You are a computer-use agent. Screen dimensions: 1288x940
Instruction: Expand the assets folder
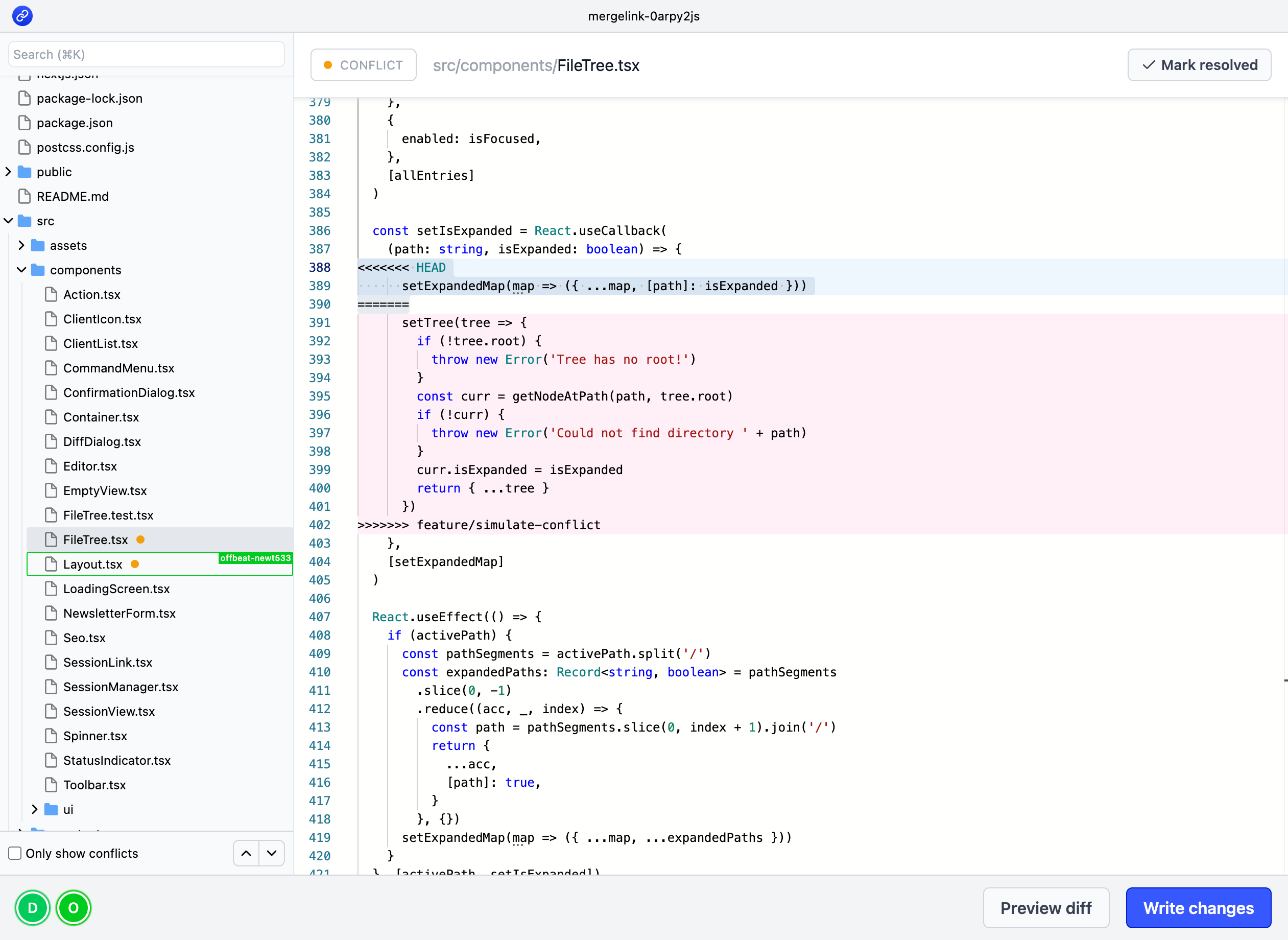(x=21, y=245)
